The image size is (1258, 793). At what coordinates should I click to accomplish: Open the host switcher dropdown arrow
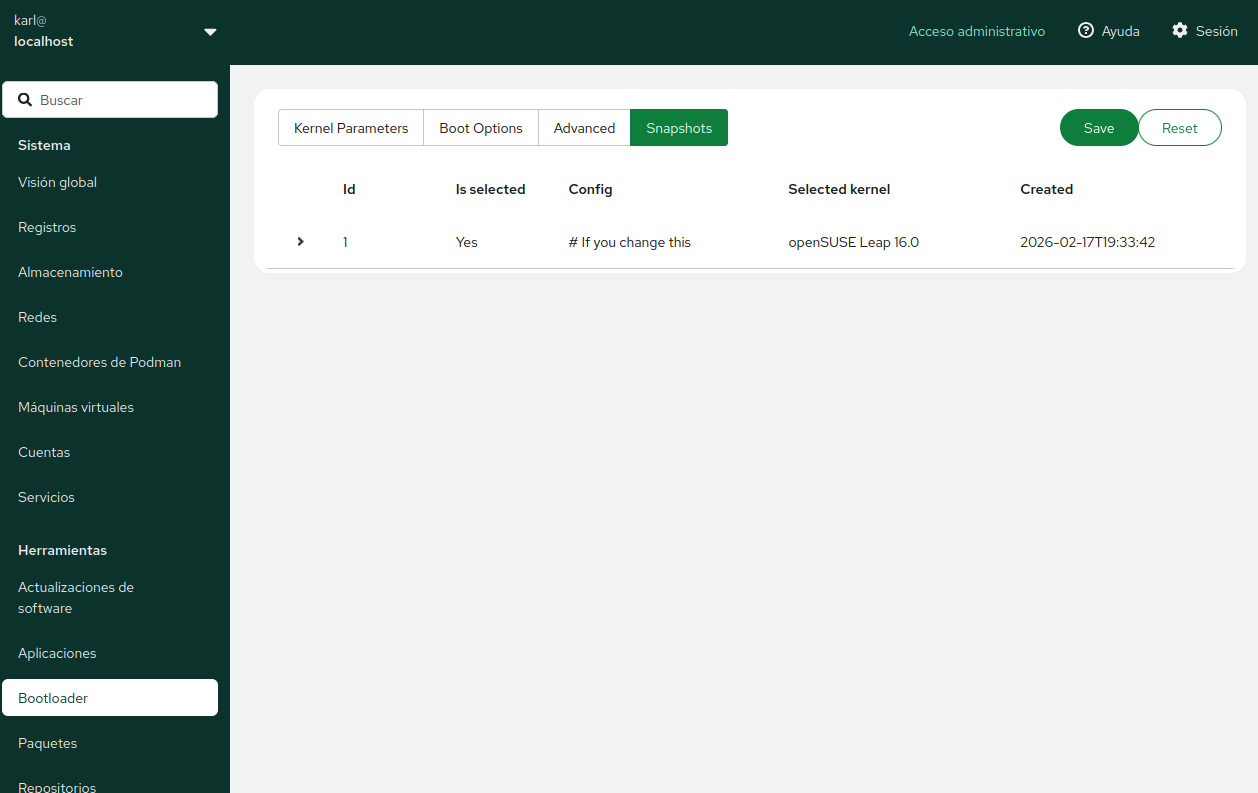210,32
